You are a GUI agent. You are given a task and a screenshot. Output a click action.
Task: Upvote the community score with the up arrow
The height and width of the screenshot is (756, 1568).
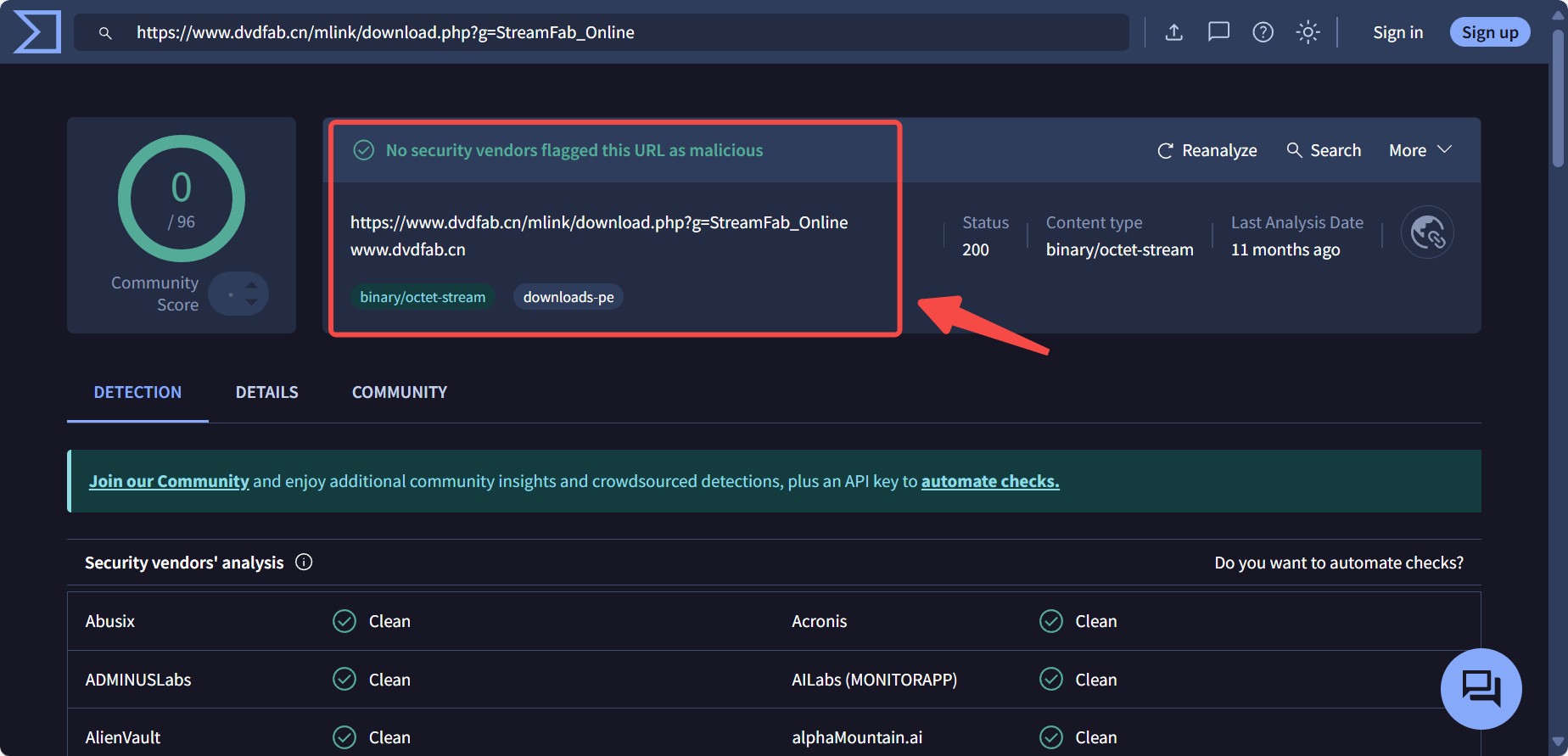(x=251, y=285)
